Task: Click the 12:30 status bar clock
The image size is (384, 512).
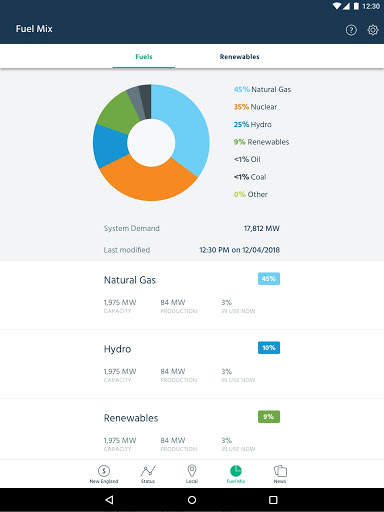Action: pos(371,6)
